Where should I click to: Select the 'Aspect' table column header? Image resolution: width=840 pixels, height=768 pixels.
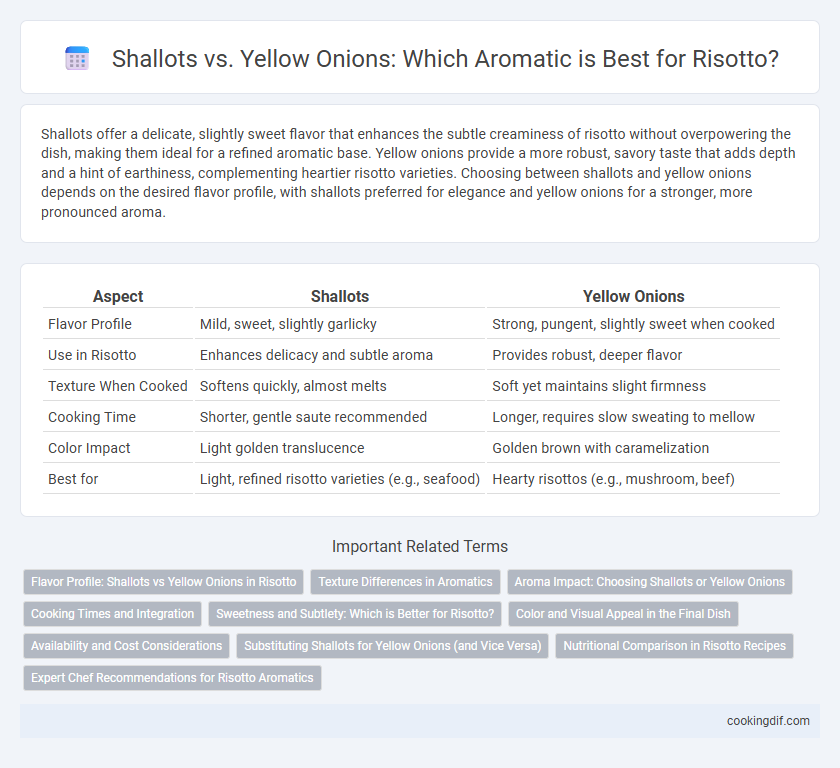[x=118, y=296]
